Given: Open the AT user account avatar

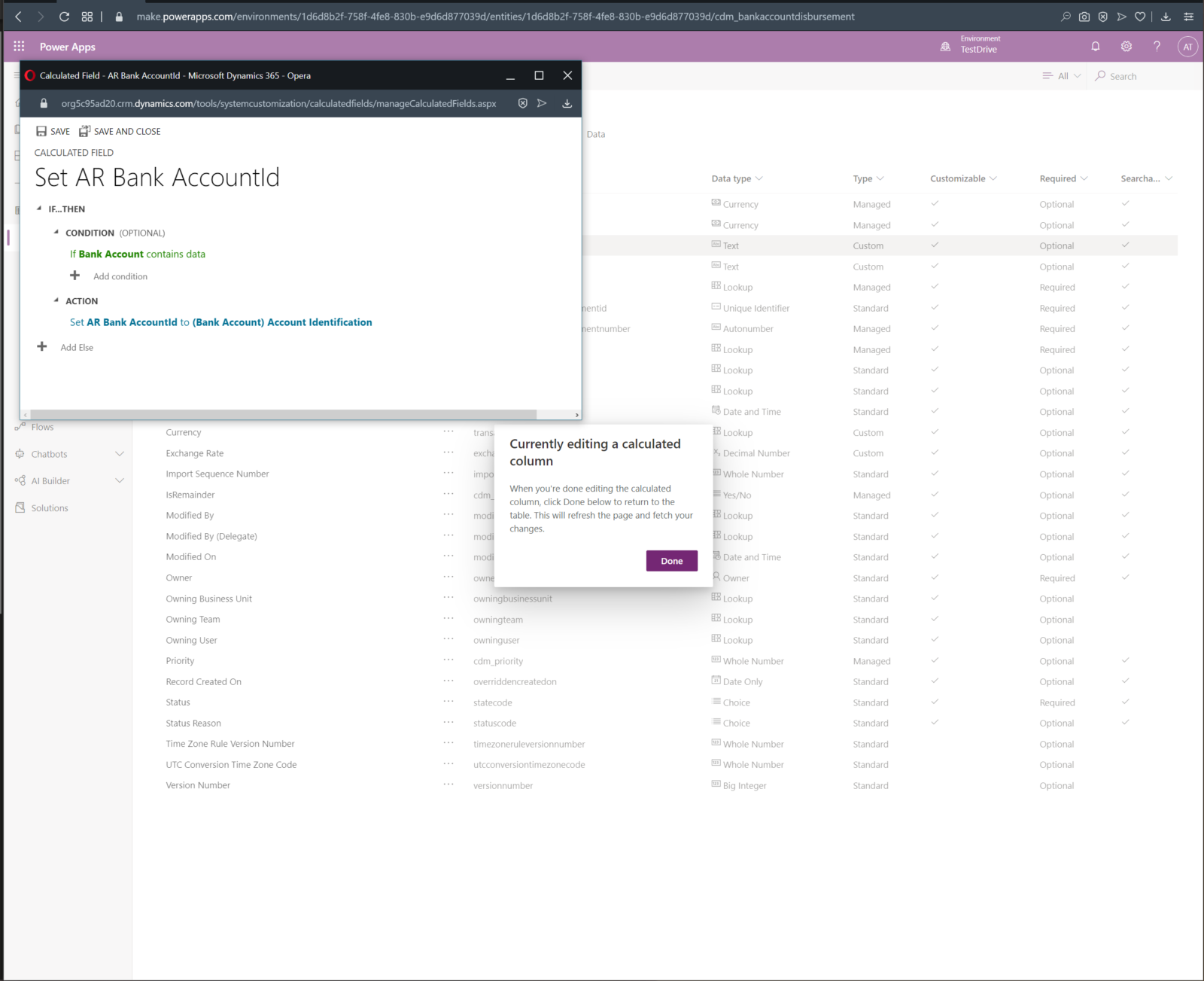Looking at the screenshot, I should point(1187,47).
